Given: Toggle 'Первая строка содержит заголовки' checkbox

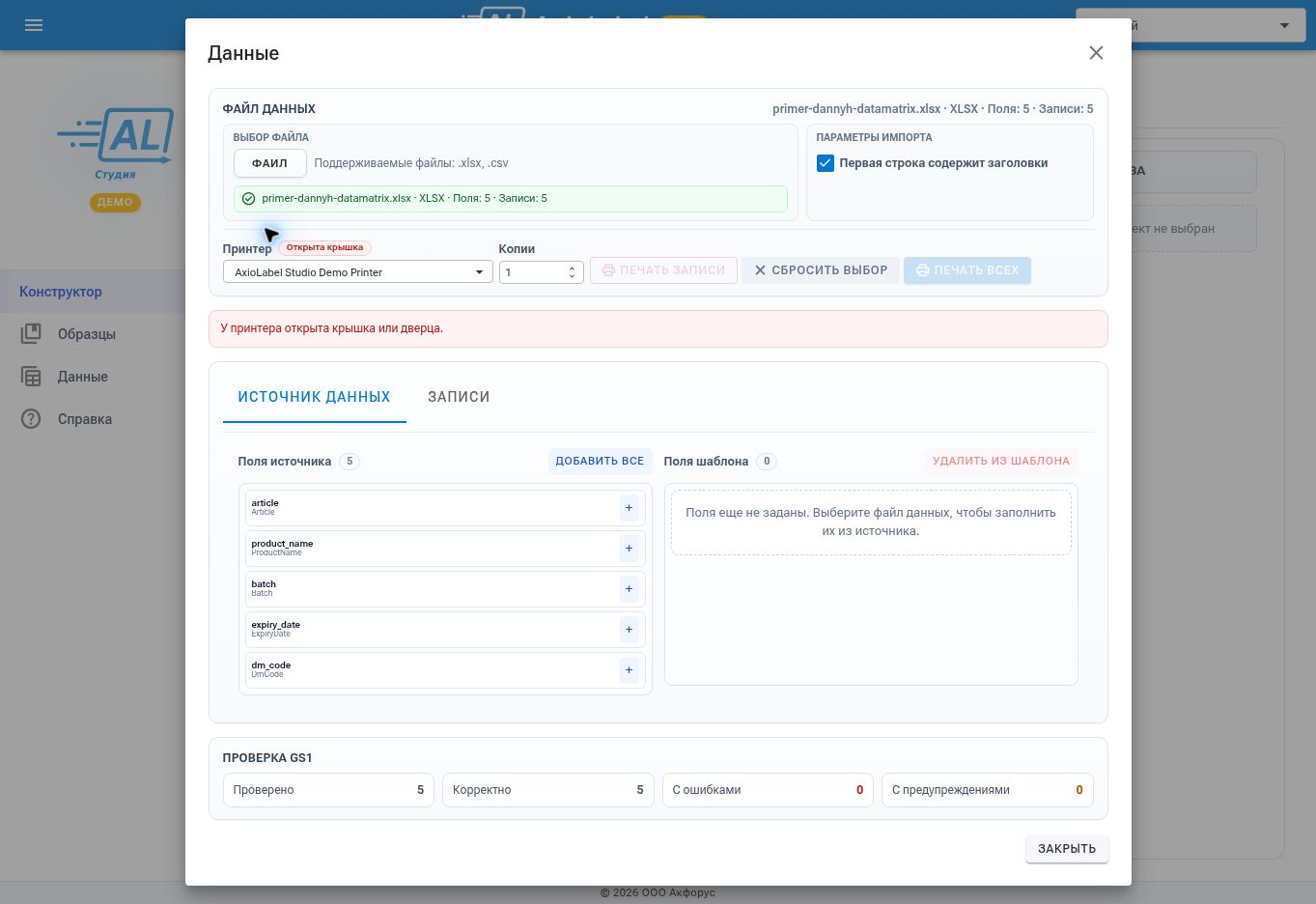Looking at the screenshot, I should pos(826,163).
